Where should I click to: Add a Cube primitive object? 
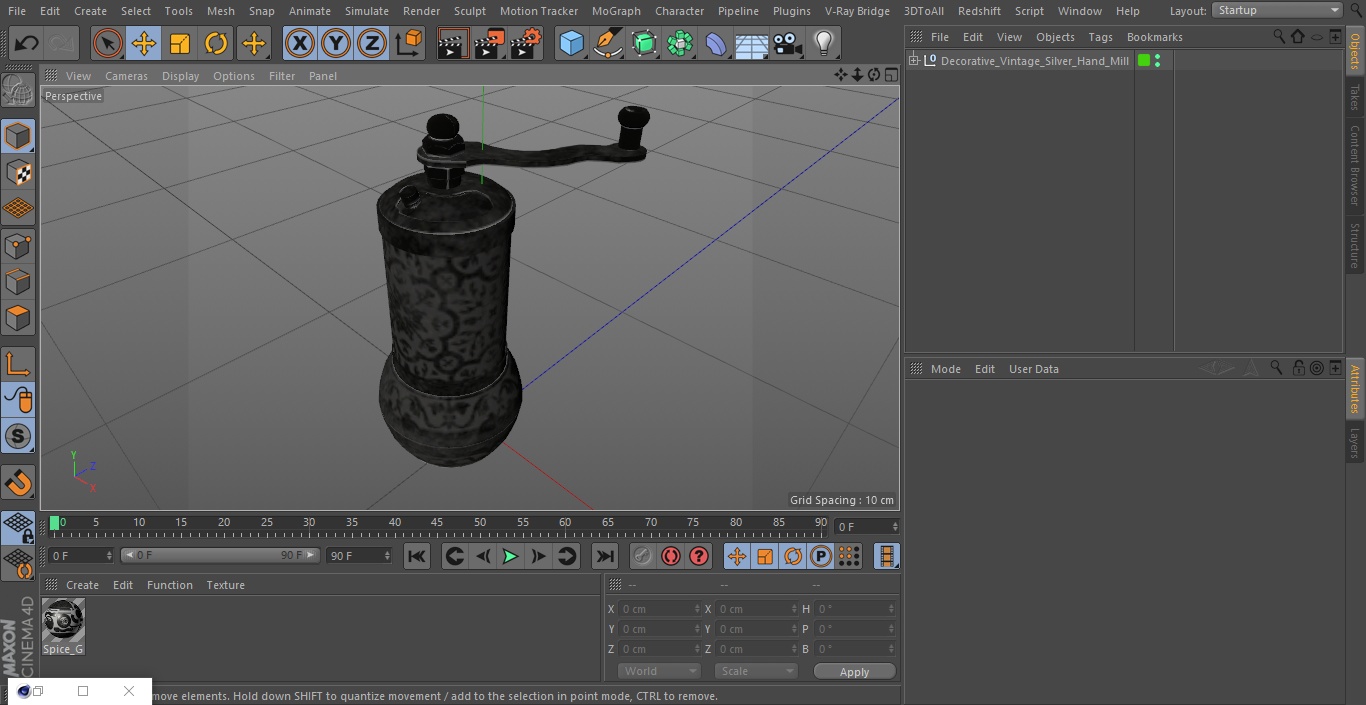tap(571, 43)
